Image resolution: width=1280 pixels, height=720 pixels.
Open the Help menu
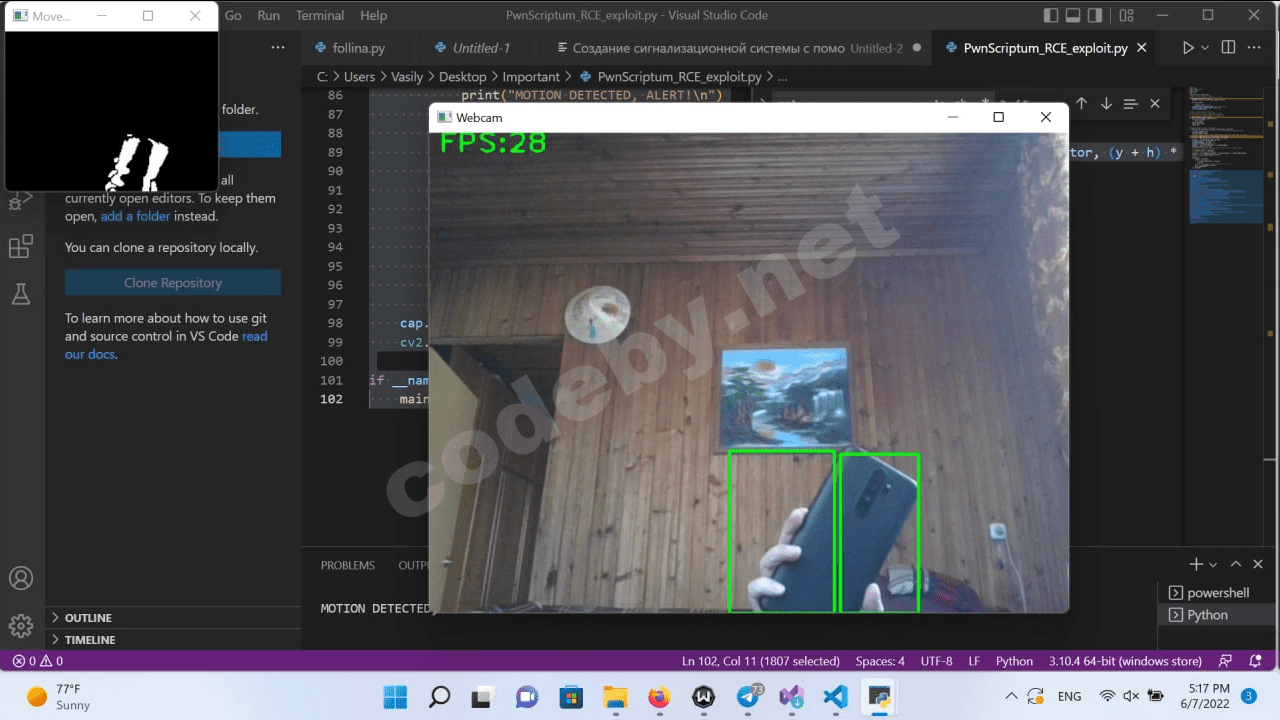click(x=373, y=15)
